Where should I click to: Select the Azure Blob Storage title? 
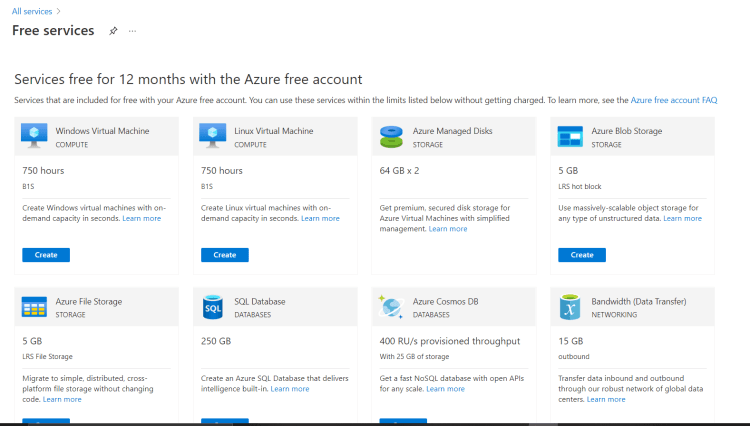[627, 131]
